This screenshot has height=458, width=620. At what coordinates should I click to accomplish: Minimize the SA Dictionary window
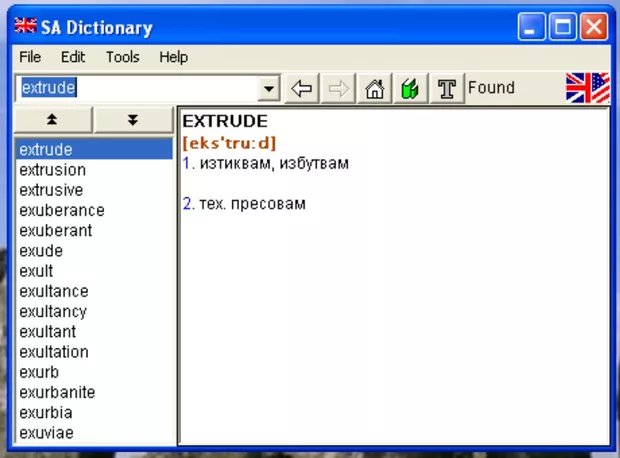(x=531, y=27)
